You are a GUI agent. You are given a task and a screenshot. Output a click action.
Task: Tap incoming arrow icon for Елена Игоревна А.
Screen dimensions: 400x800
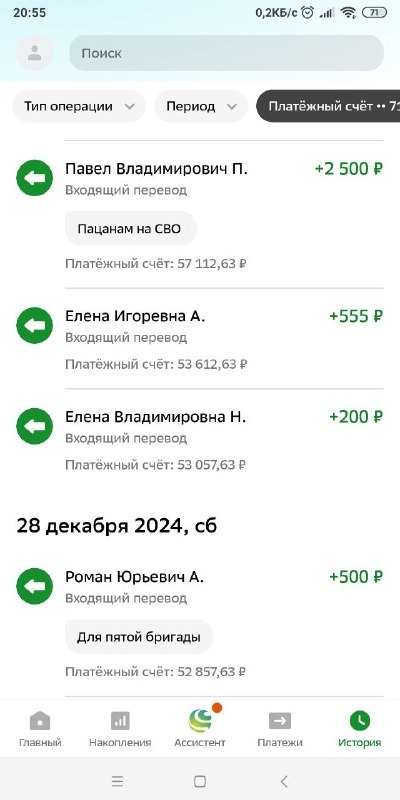35,326
